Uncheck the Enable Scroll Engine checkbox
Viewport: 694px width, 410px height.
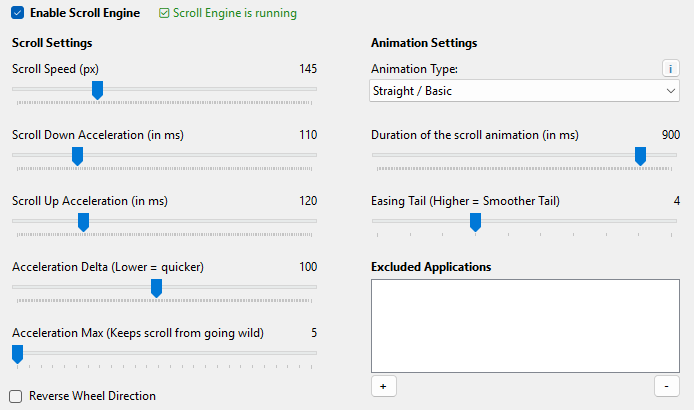pyautogui.click(x=17, y=14)
